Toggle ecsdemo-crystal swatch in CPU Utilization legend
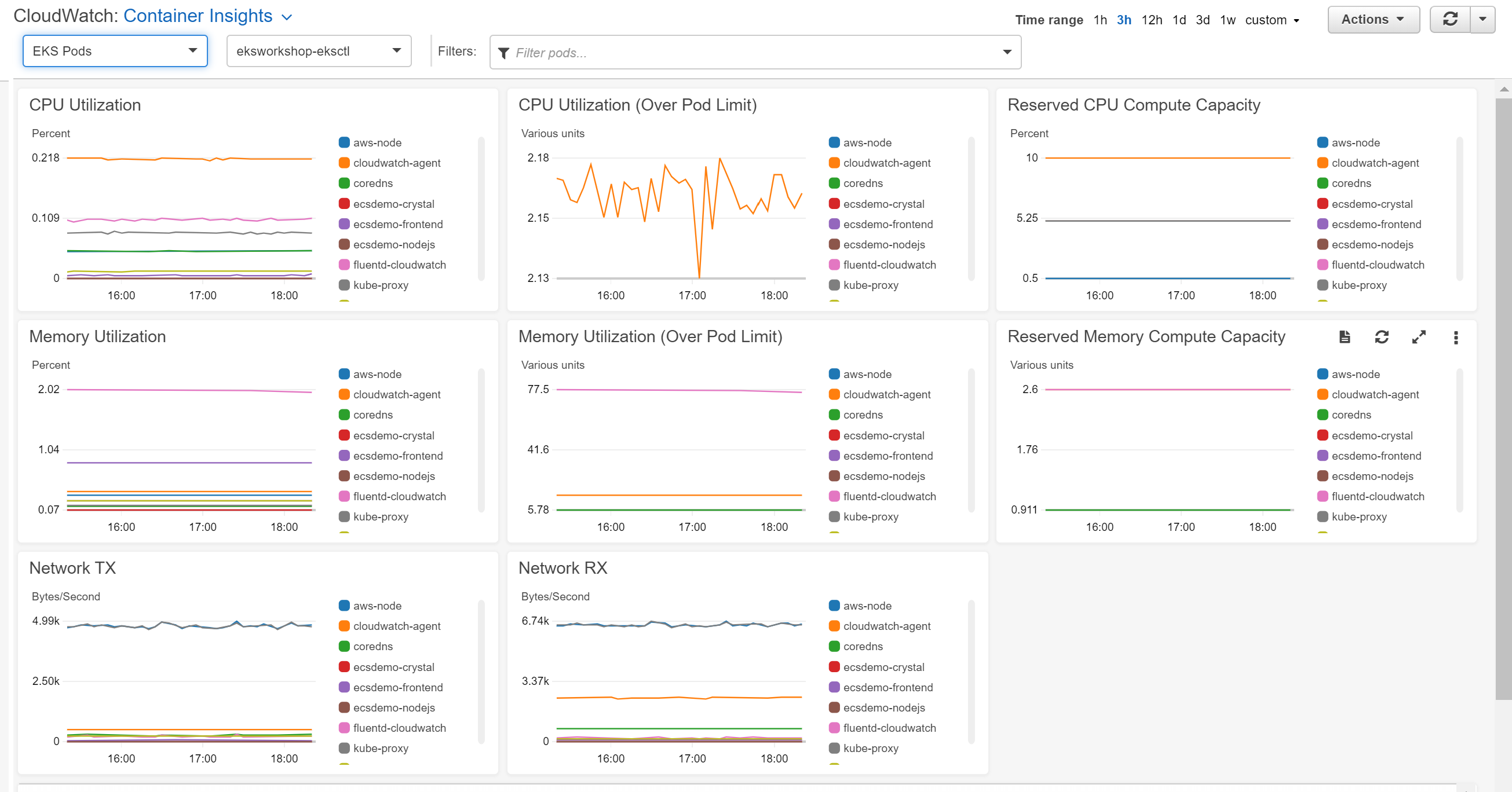 pos(345,204)
